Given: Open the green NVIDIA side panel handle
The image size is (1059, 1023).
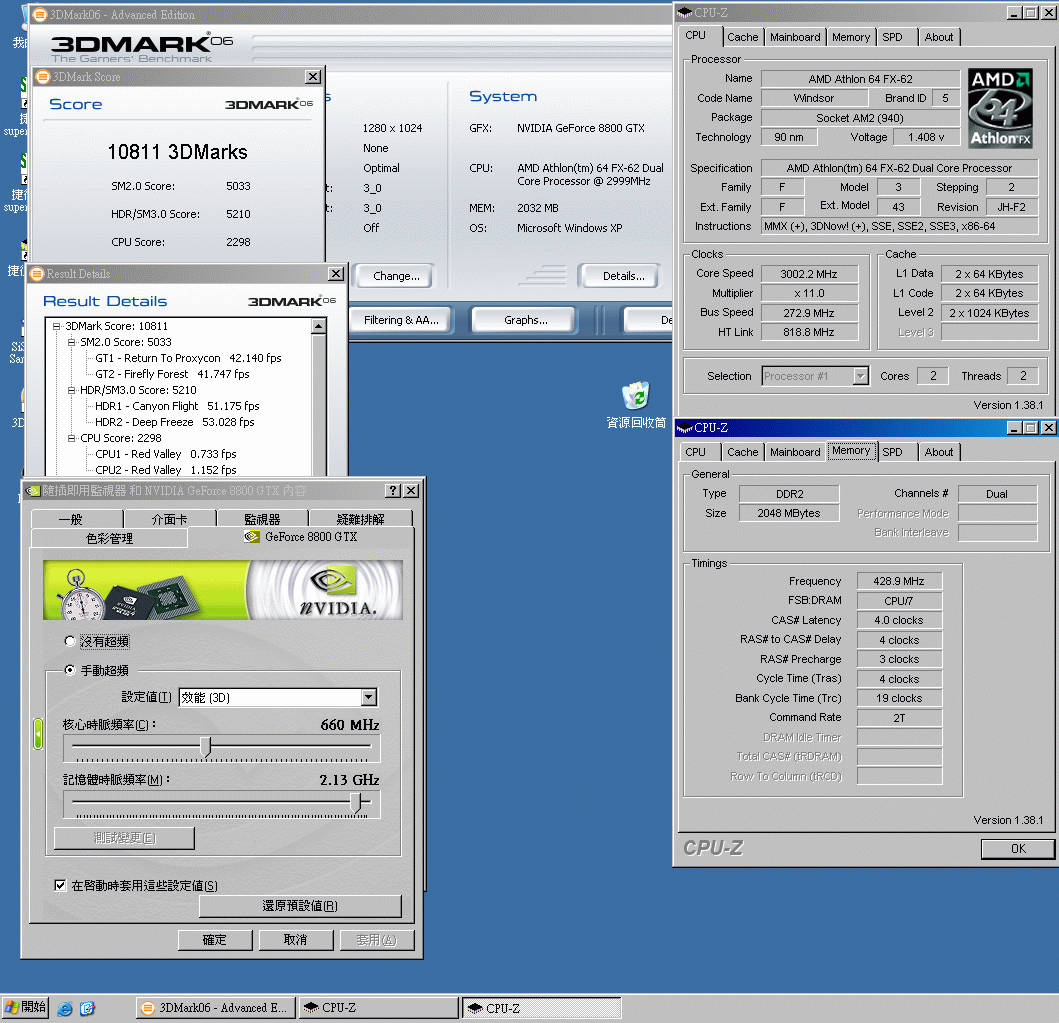Looking at the screenshot, I should coord(38,734).
